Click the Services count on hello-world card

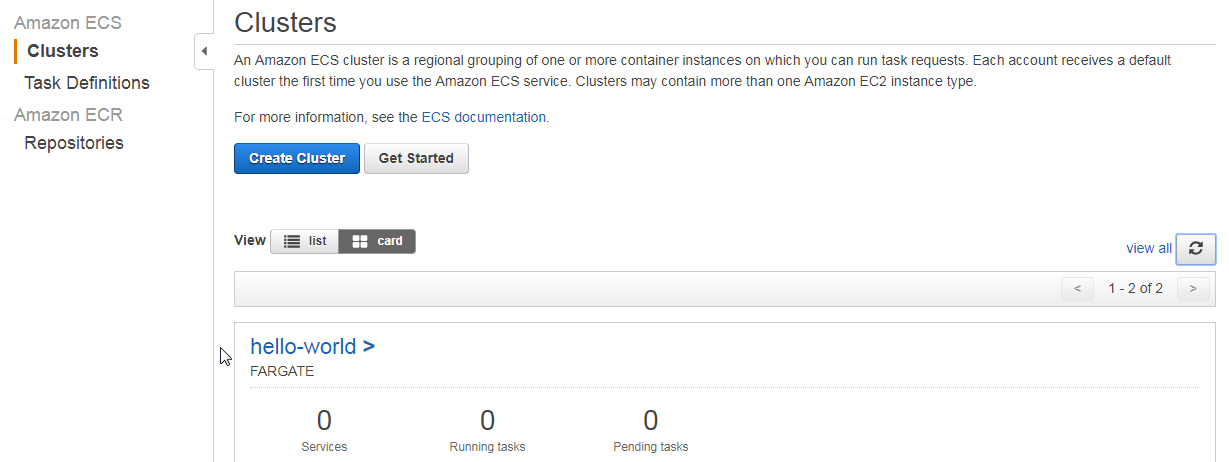pyautogui.click(x=324, y=420)
